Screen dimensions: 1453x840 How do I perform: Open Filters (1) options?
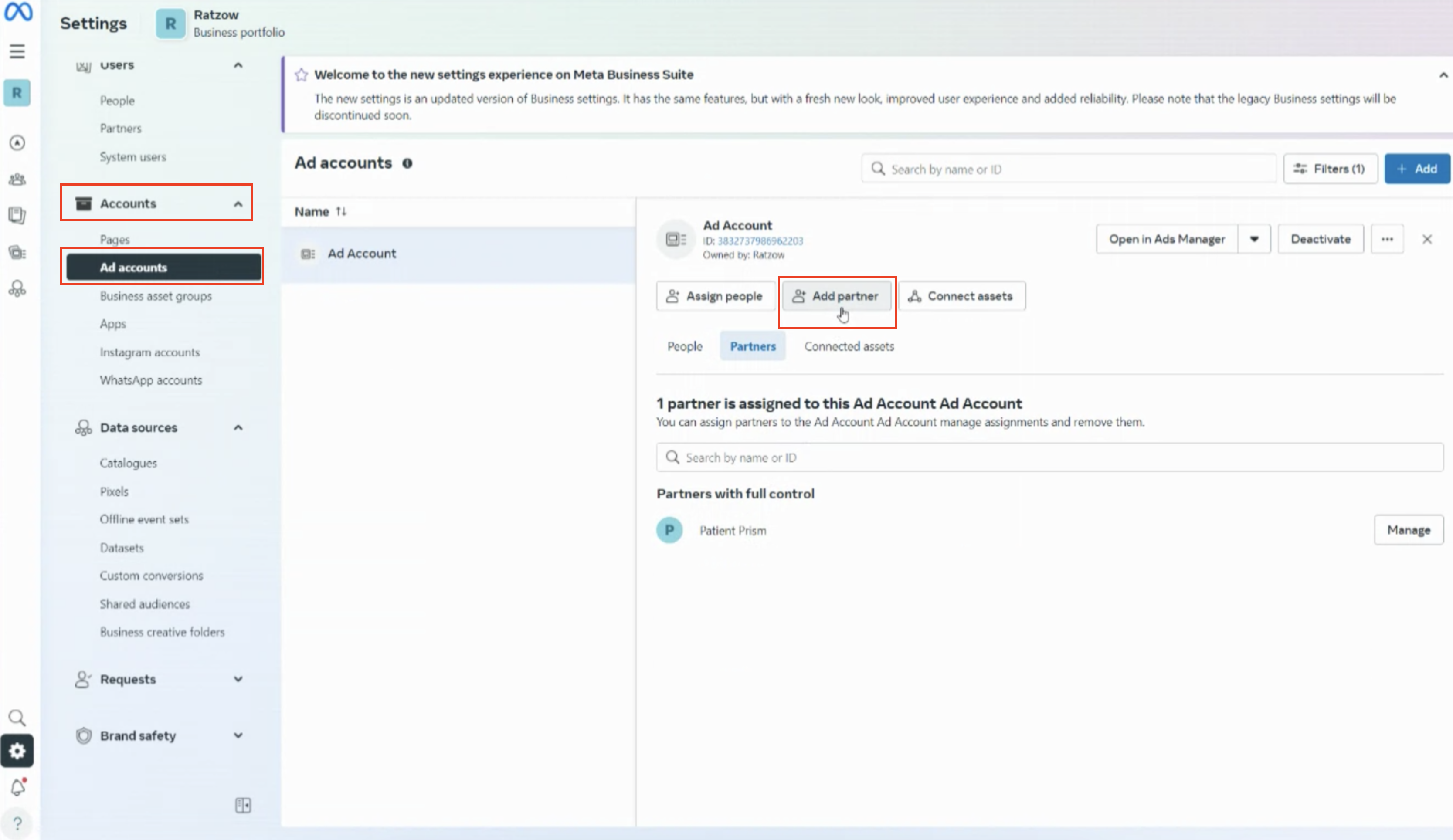tap(1330, 169)
